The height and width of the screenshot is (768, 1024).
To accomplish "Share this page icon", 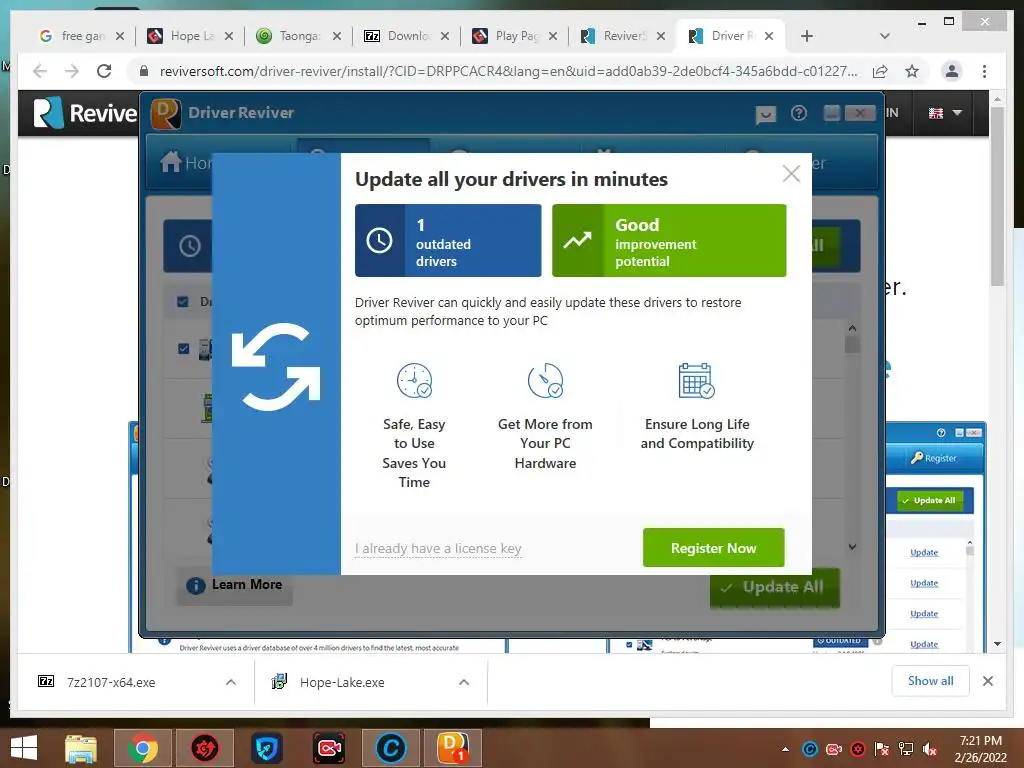I will (880, 71).
